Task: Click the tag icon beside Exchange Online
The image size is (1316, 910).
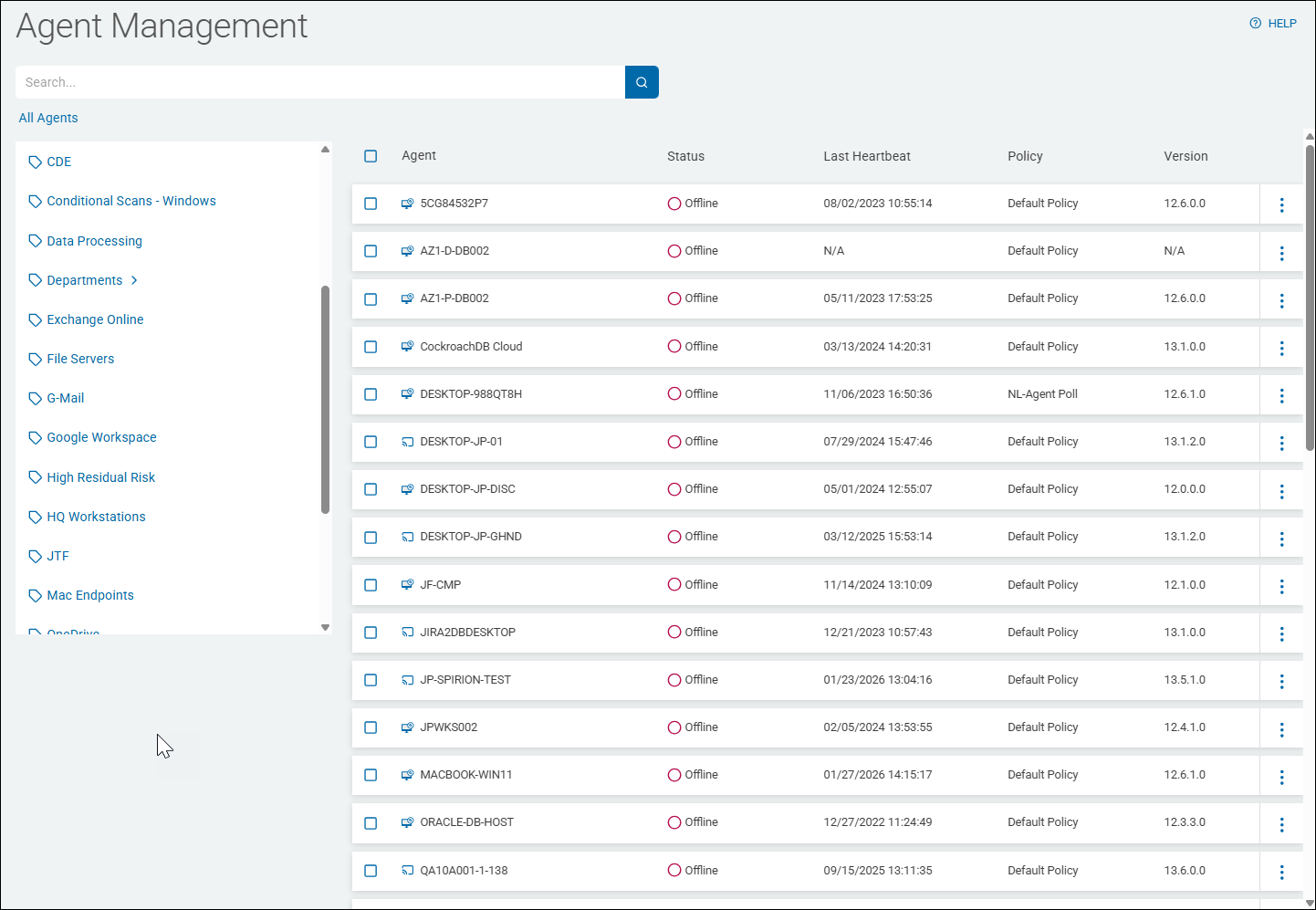Action: point(36,320)
